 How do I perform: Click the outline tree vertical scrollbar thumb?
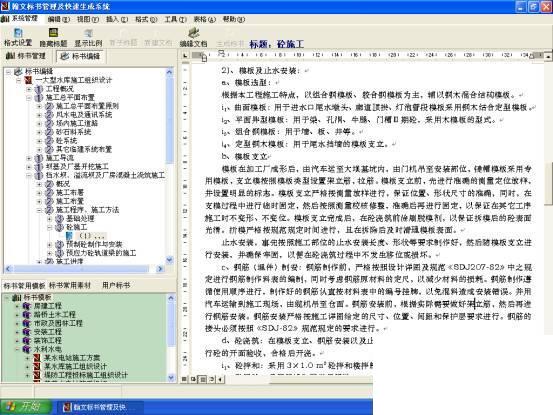click(x=170, y=122)
